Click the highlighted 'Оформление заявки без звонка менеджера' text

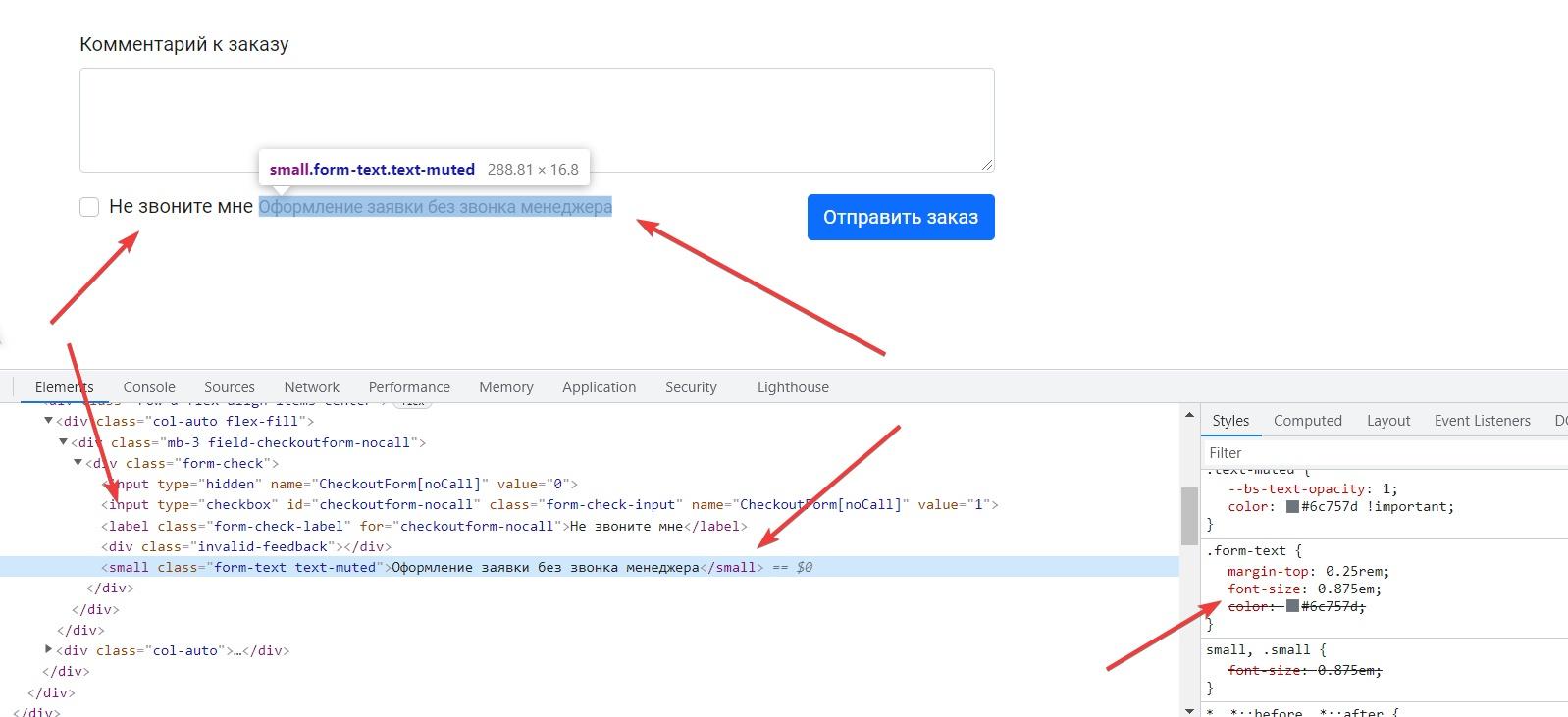point(436,207)
